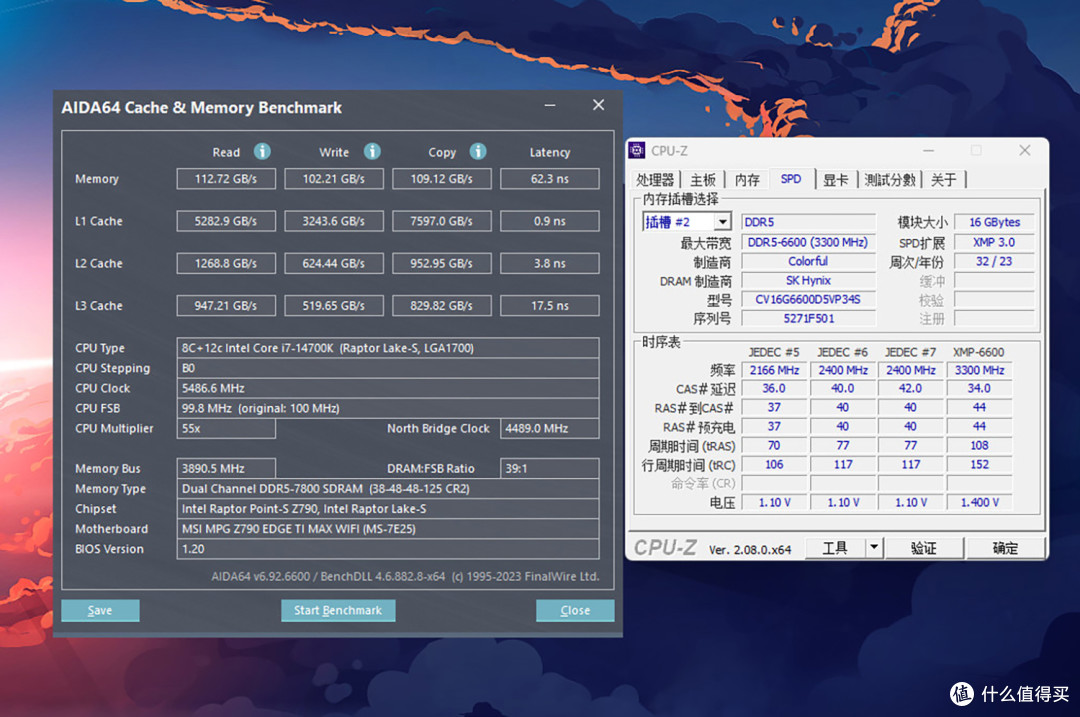This screenshot has width=1080, height=717.
Task: Click the JEDEC #5 tRC value 106
Action: click(774, 464)
